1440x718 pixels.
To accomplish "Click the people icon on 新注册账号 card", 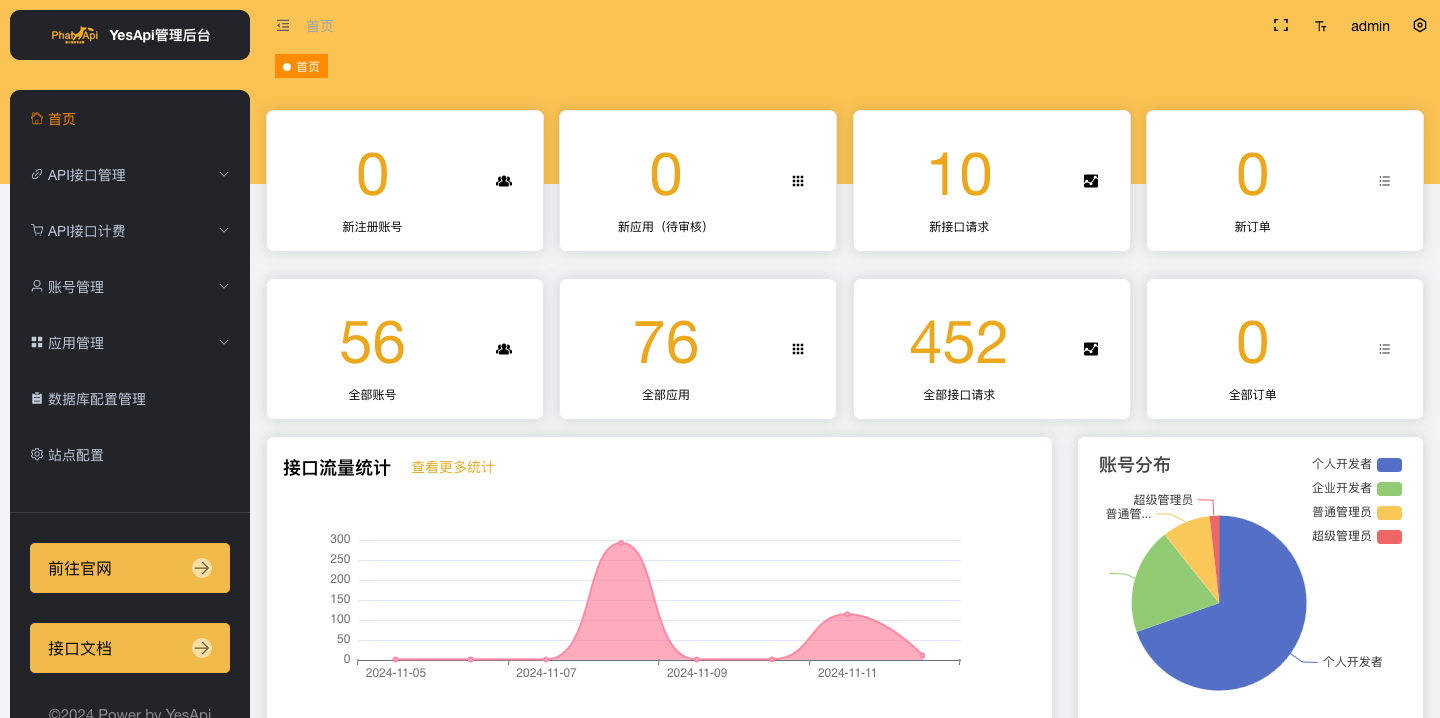I will 504,181.
